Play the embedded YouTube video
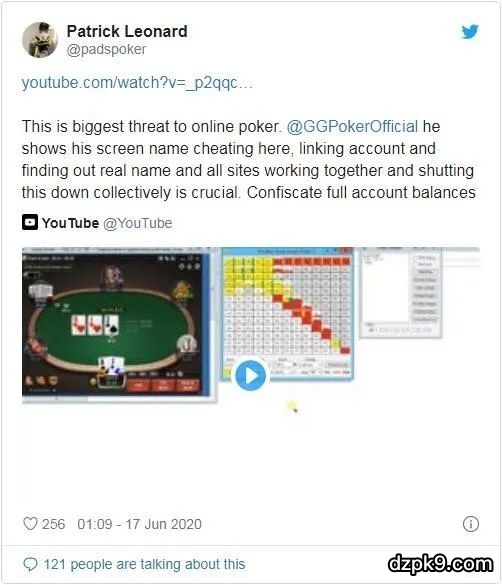 pyautogui.click(x=251, y=376)
